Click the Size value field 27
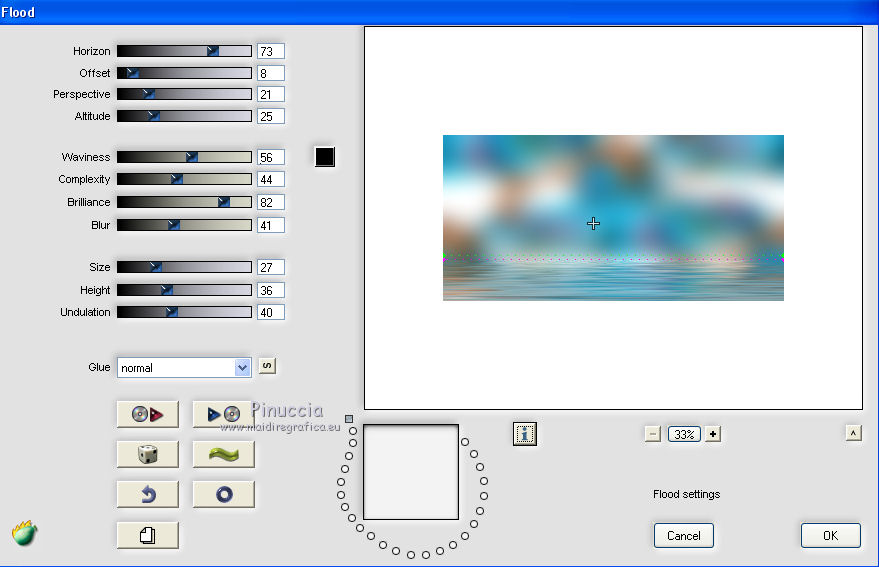This screenshot has height=567, width=879. tap(271, 267)
